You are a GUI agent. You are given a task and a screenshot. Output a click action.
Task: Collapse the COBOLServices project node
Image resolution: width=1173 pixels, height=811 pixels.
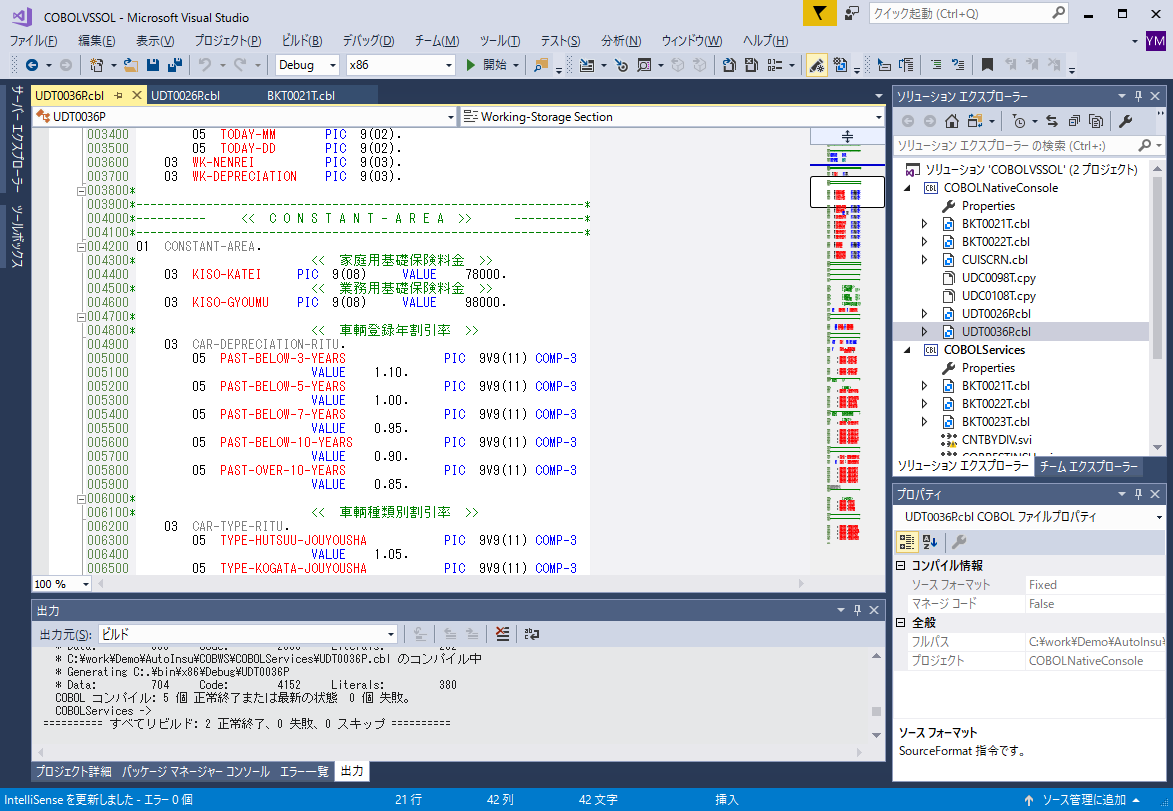[907, 349]
